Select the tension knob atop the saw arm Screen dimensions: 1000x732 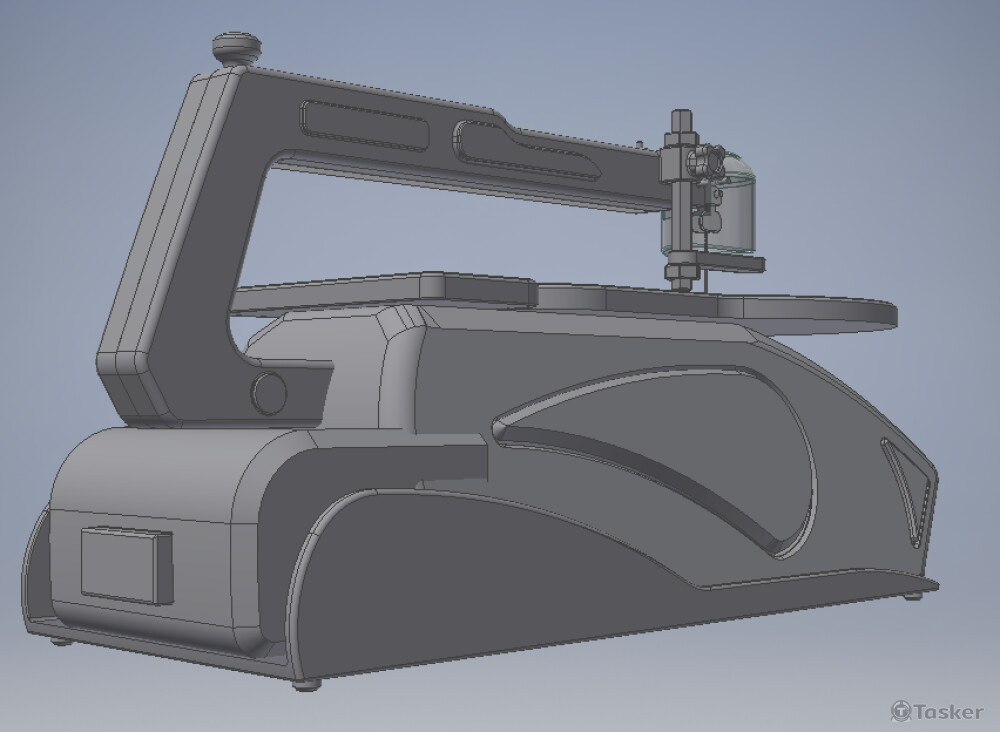(x=236, y=48)
